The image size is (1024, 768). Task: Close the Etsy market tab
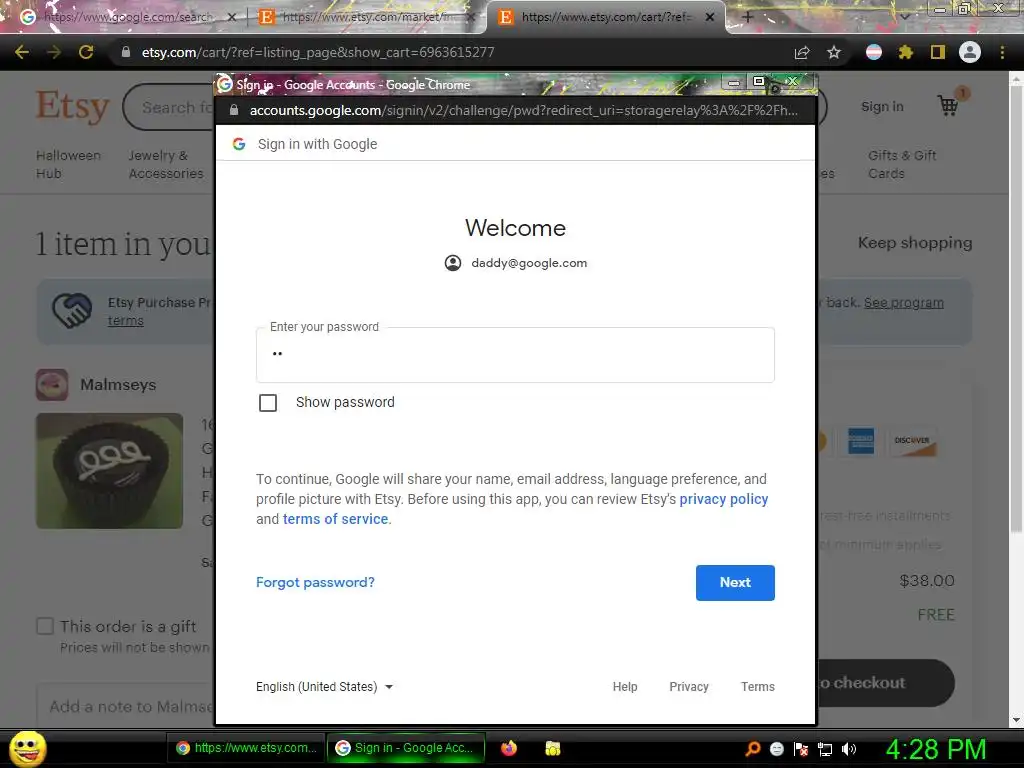coord(471,17)
